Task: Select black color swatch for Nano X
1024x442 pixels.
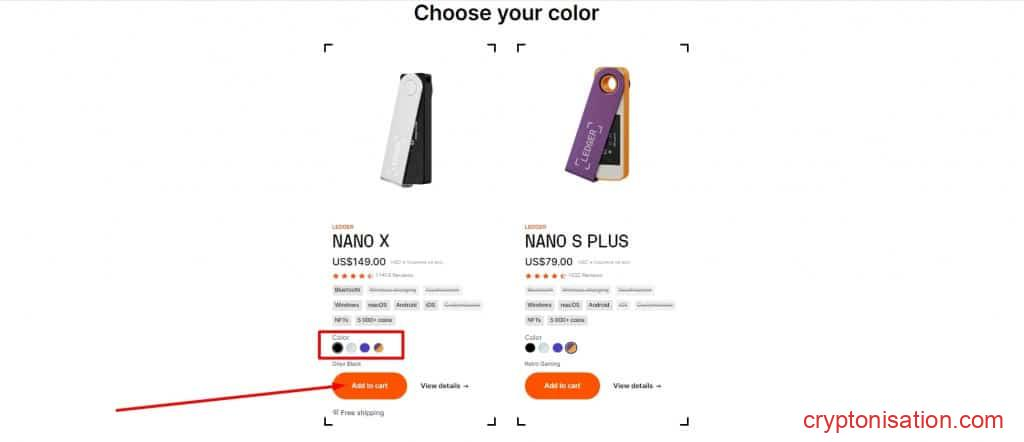Action: point(338,348)
